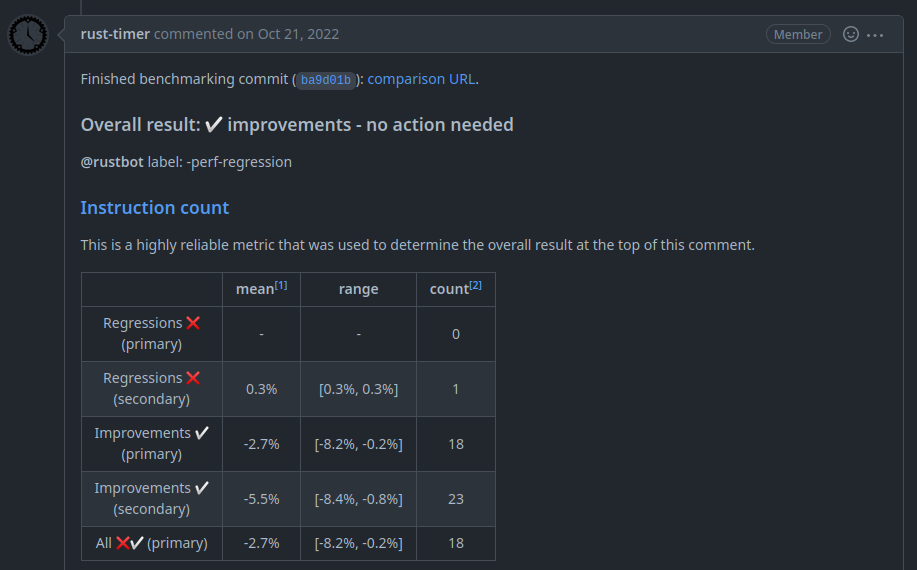Click the Member badge label
The height and width of the screenshot is (570, 917).
[798, 34]
